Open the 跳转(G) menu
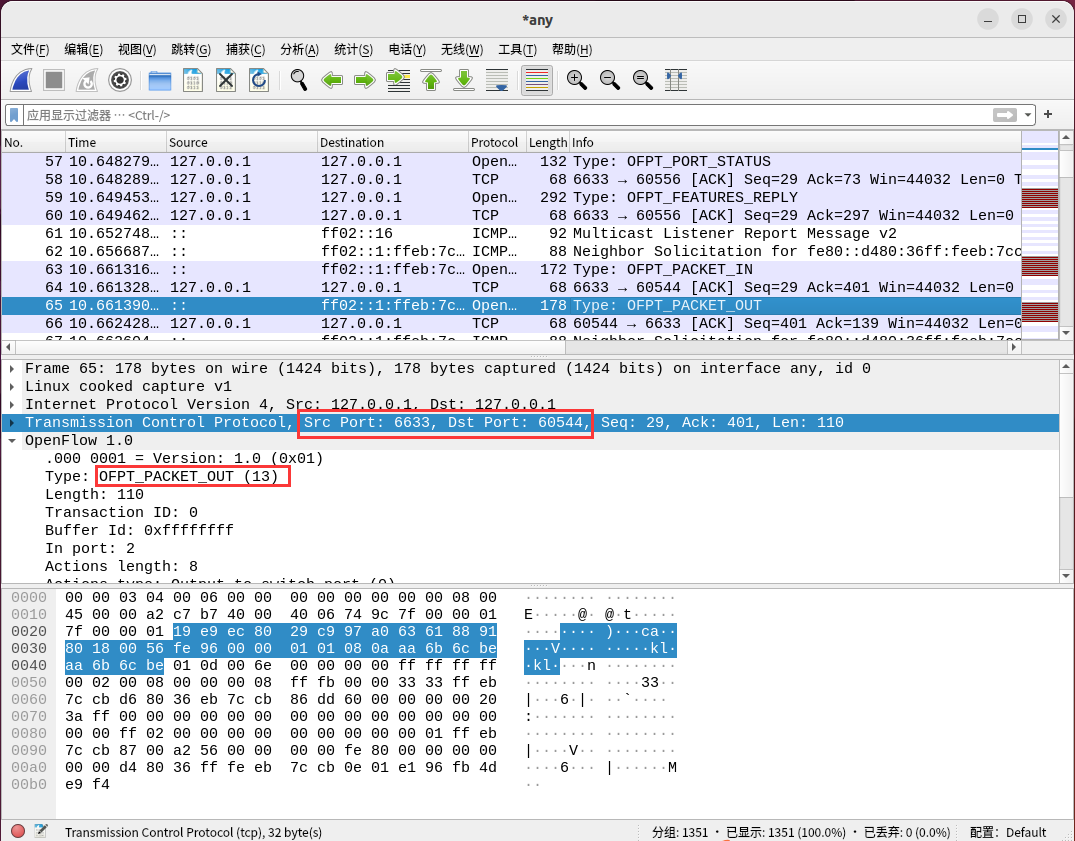Viewport: 1075px width, 841px height. click(191, 49)
